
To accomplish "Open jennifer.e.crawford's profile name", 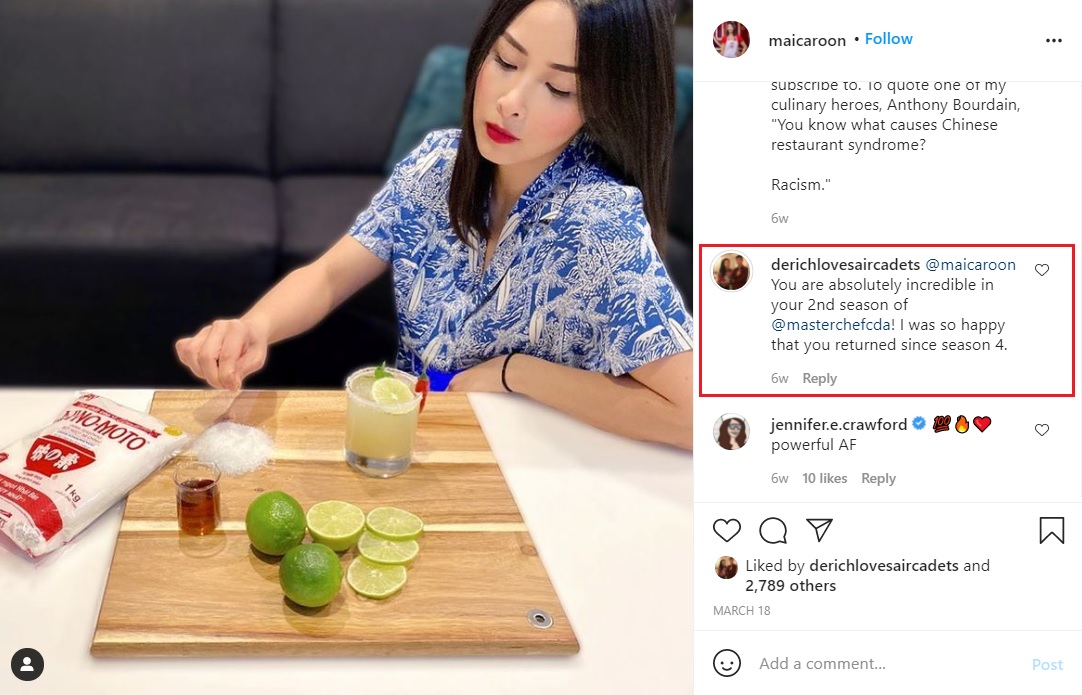I will point(838,424).
